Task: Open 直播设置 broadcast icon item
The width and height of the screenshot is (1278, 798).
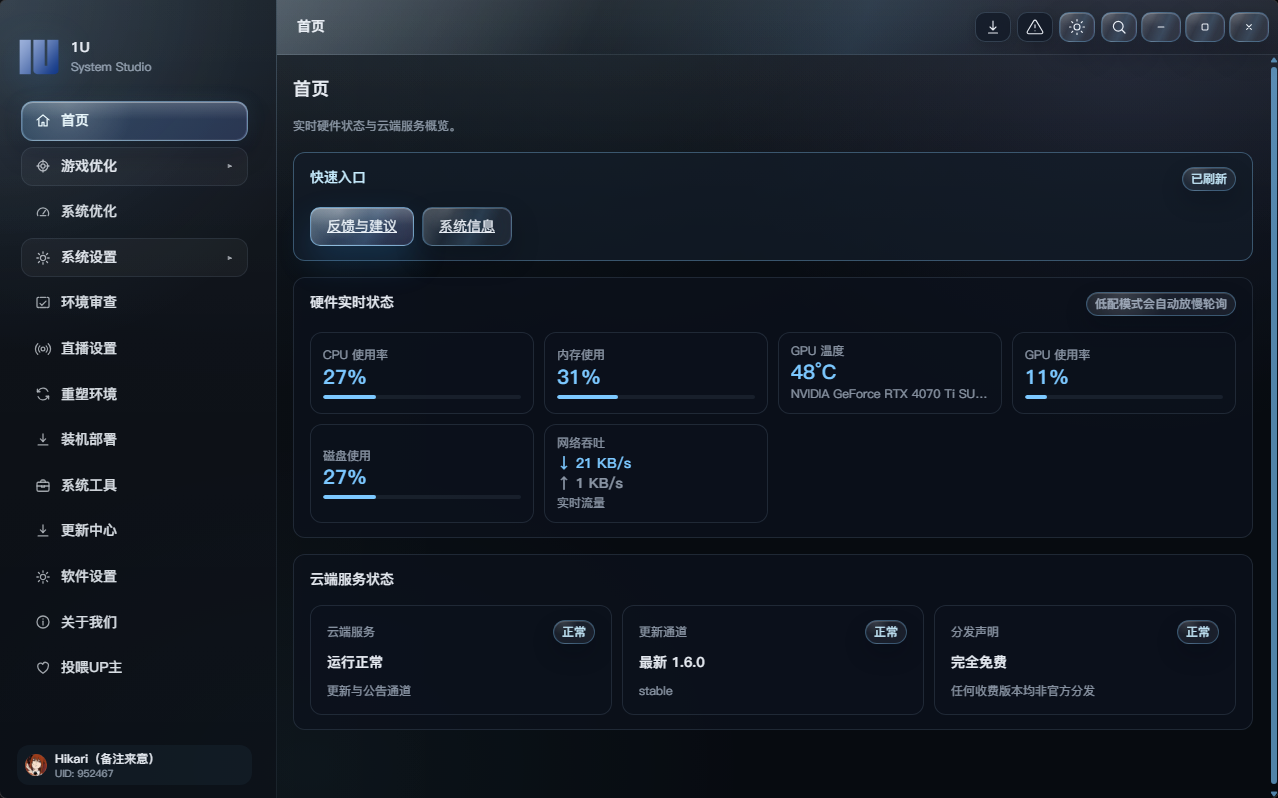Action: click(43, 349)
